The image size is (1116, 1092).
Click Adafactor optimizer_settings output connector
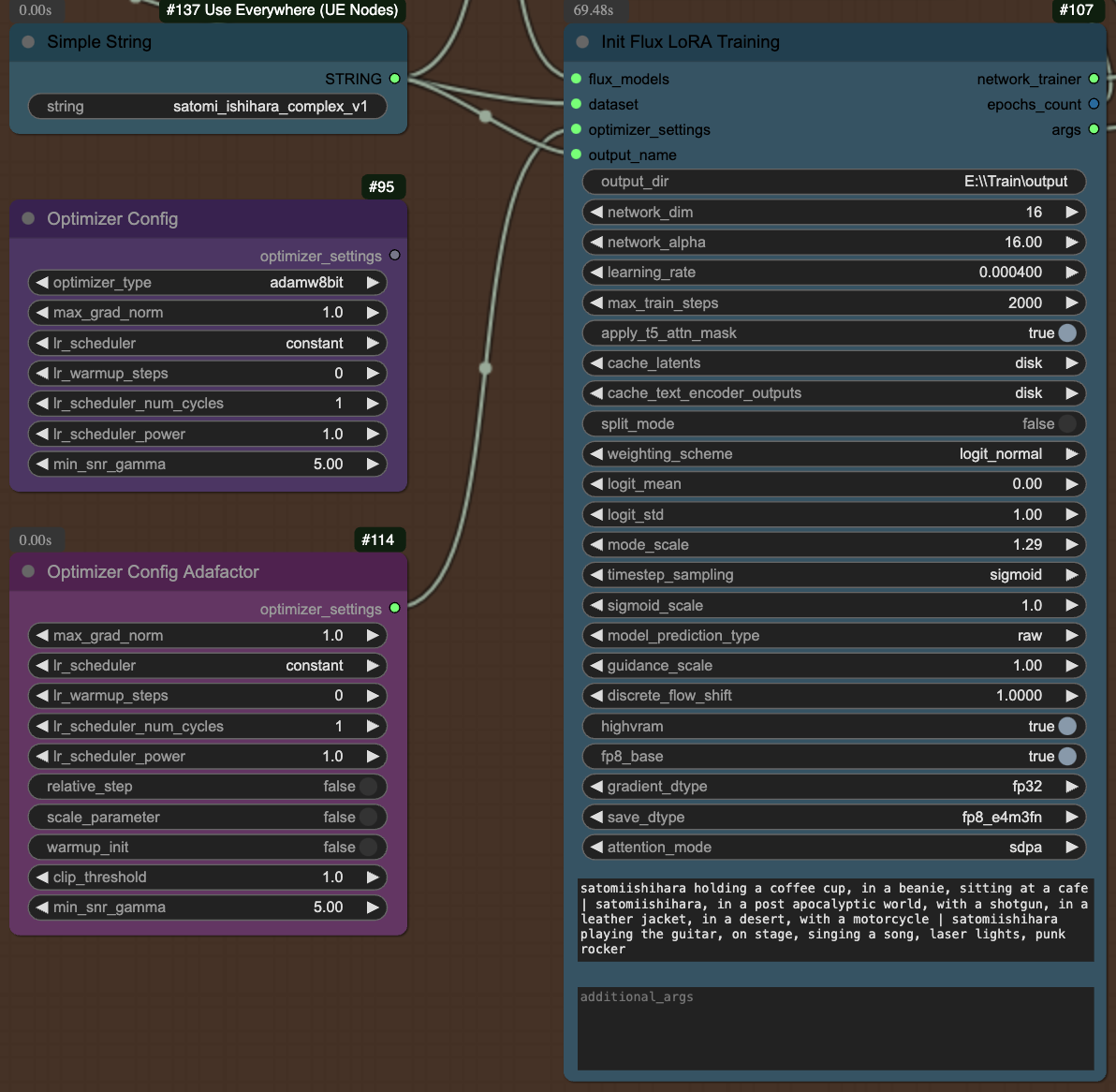[395, 609]
